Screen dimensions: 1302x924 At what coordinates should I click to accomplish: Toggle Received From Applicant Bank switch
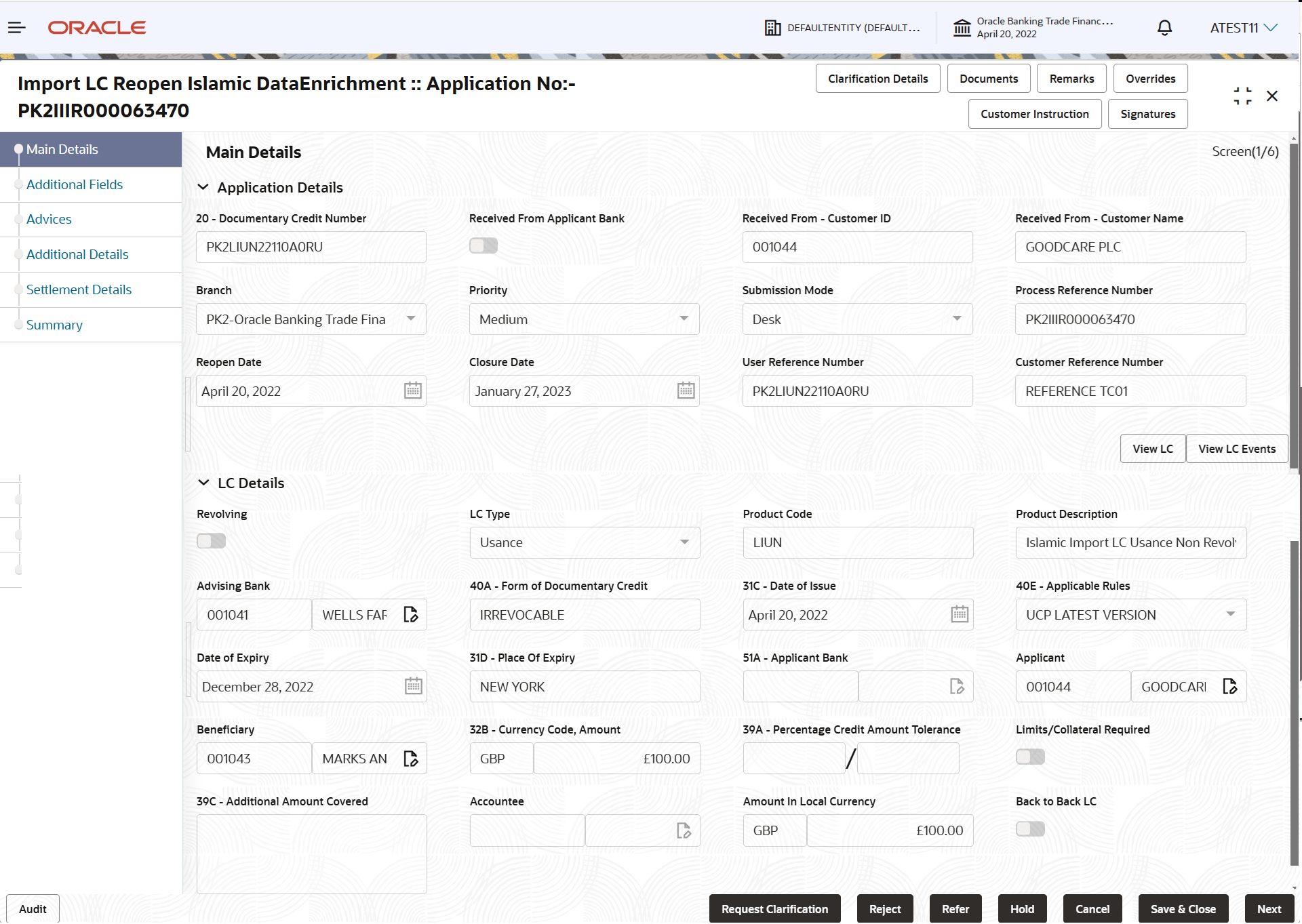click(483, 245)
